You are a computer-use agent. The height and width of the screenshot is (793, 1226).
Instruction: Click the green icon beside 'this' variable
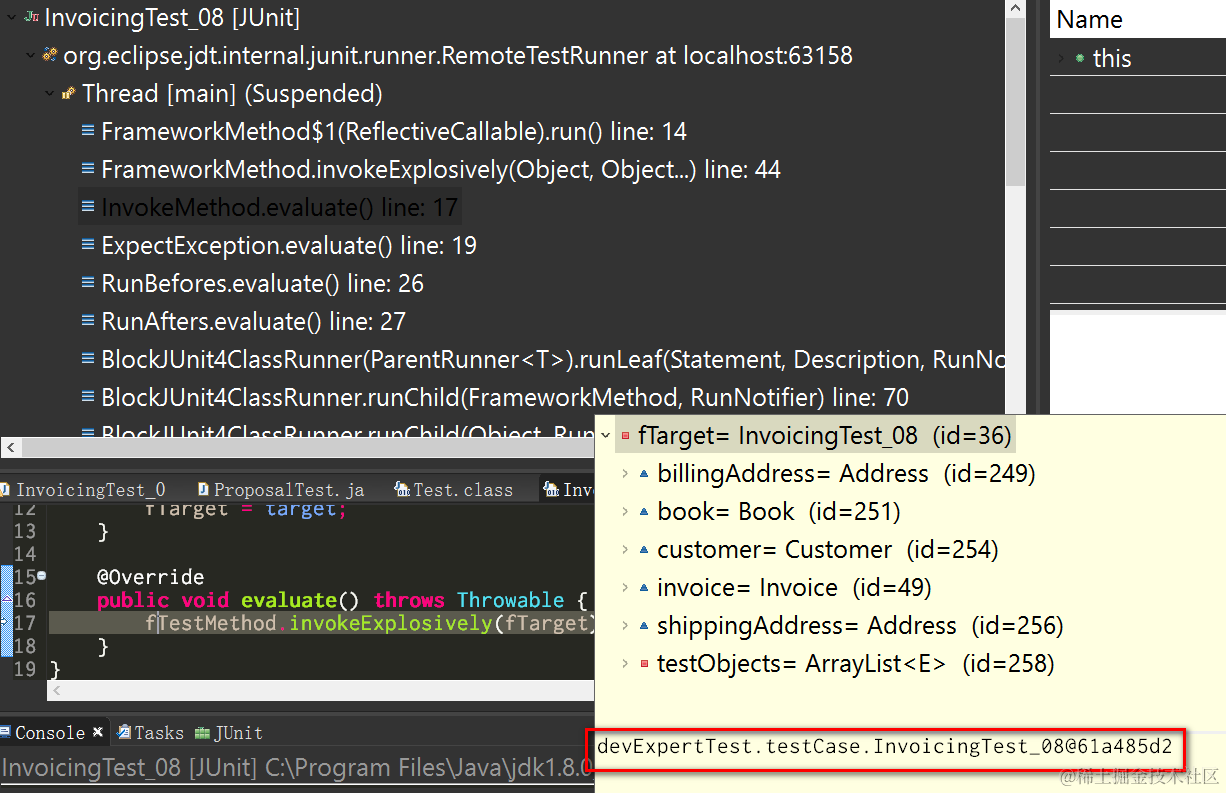[x=1080, y=58]
